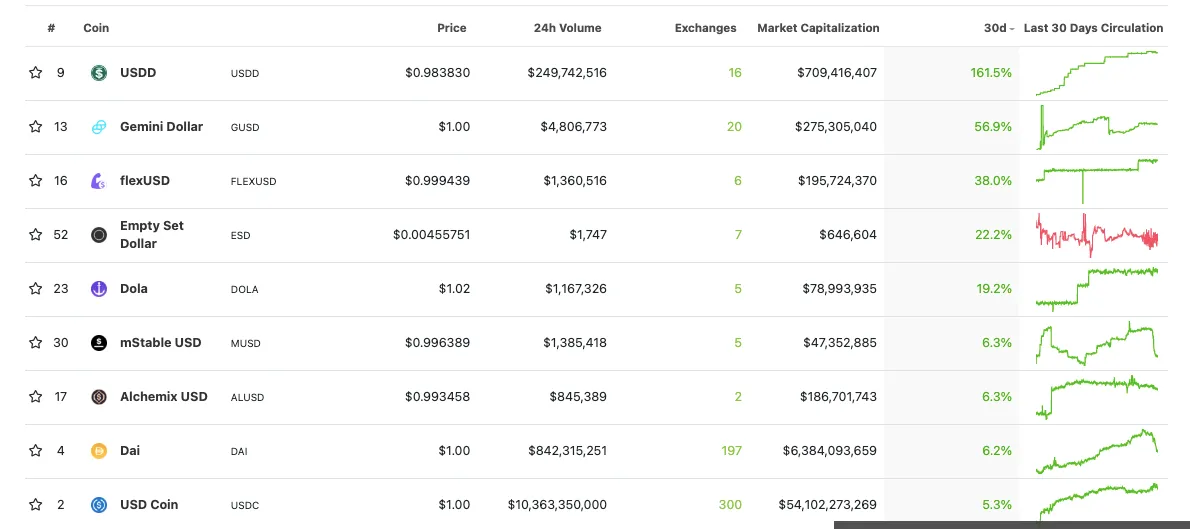Open USDD's 16 exchanges link

point(735,73)
